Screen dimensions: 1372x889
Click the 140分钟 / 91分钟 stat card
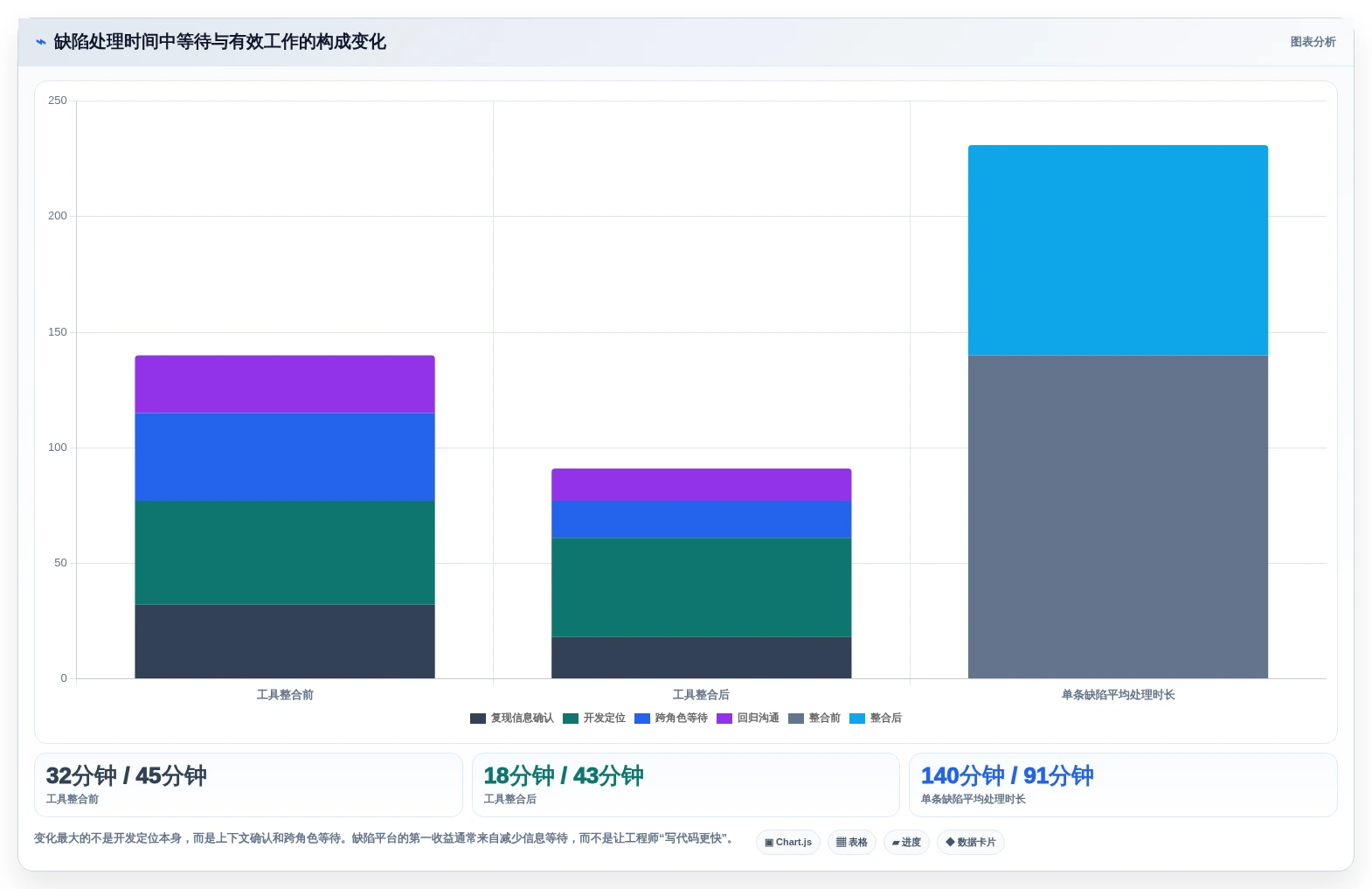pyautogui.click(x=1124, y=785)
